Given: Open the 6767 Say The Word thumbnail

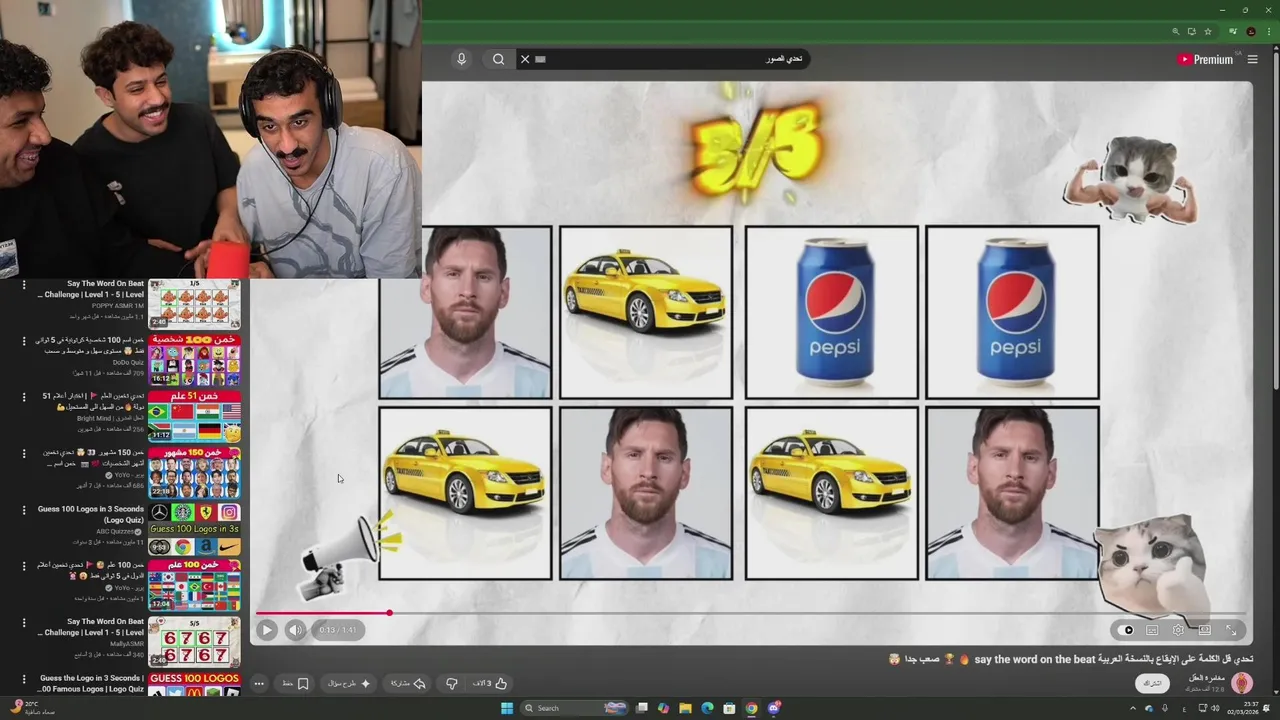Looking at the screenshot, I should coord(194,642).
